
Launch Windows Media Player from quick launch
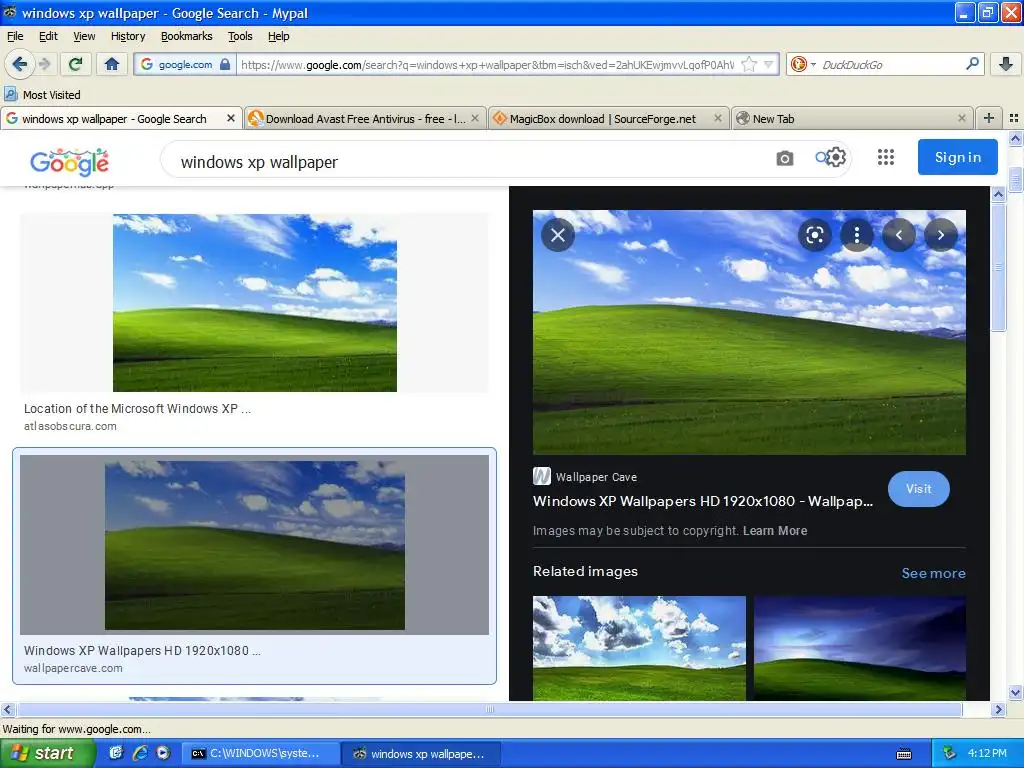163,753
